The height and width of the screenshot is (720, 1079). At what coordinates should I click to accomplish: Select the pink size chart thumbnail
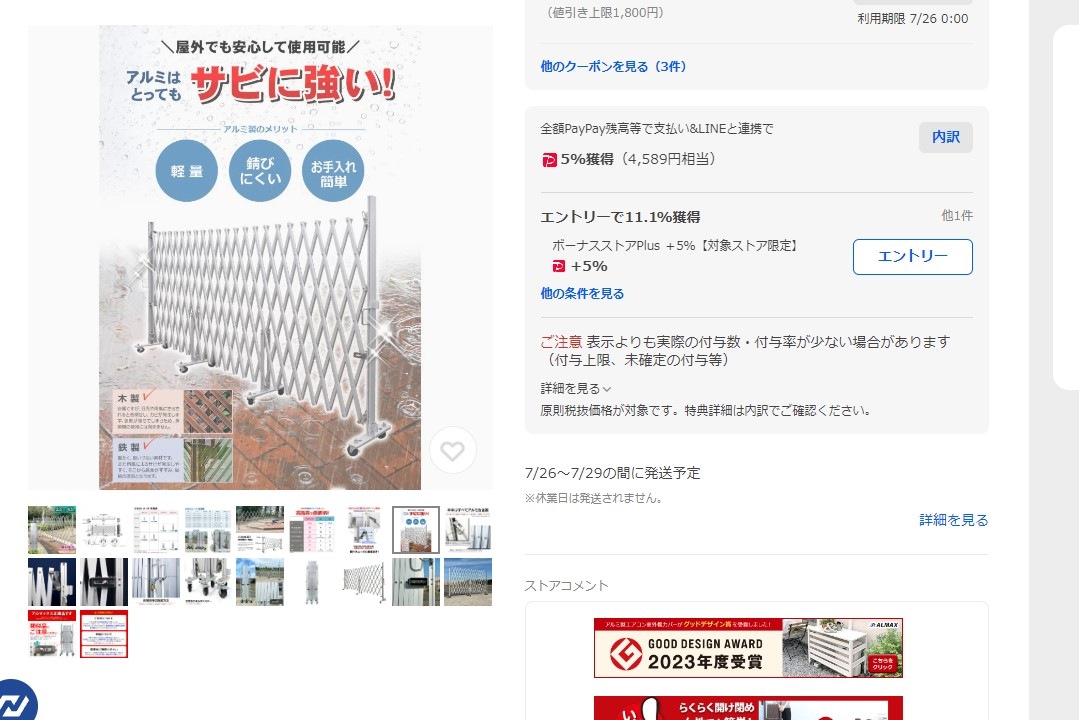coord(312,530)
